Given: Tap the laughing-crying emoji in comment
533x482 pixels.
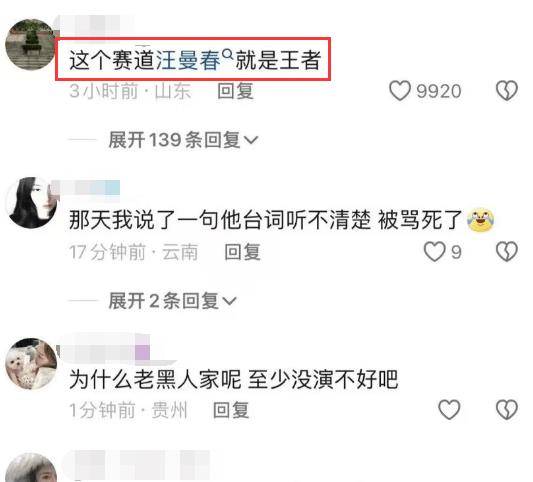Looking at the screenshot, I should [481, 220].
